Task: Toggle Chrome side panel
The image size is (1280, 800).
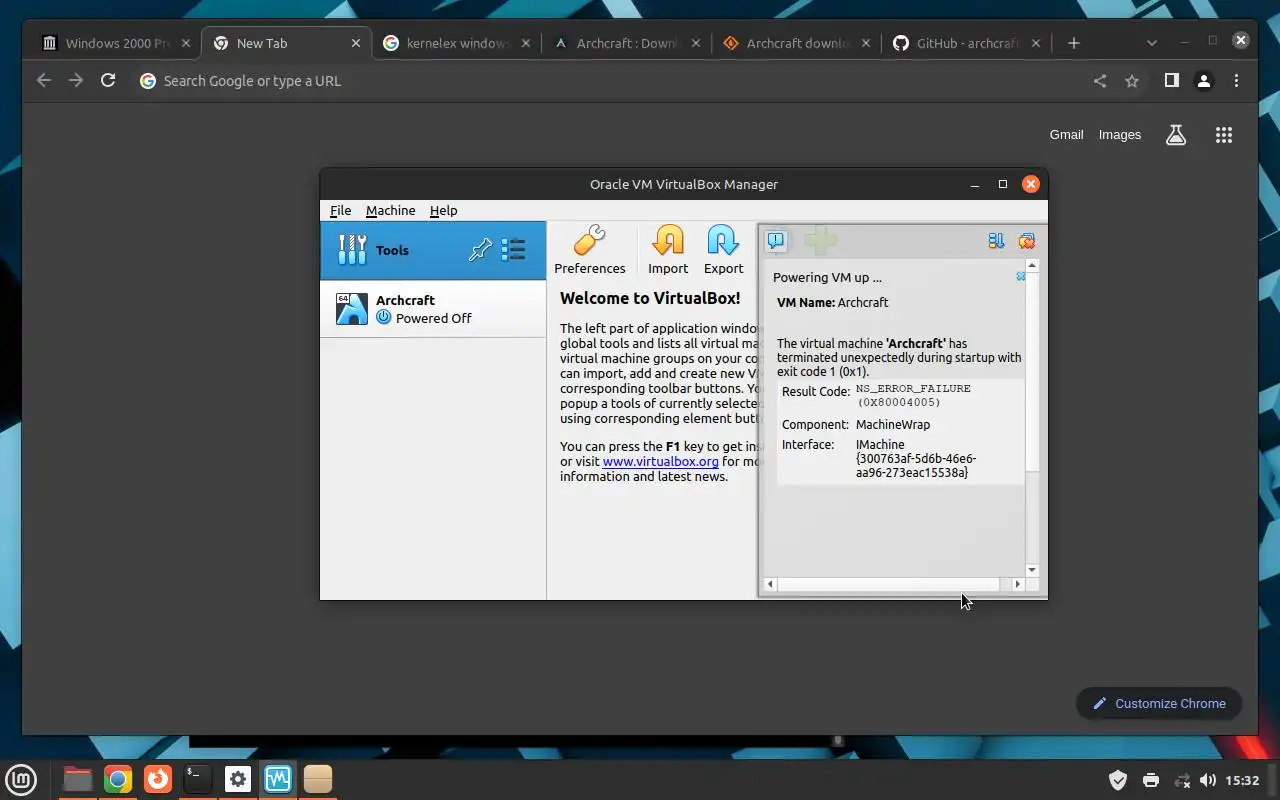Action: (x=1171, y=81)
